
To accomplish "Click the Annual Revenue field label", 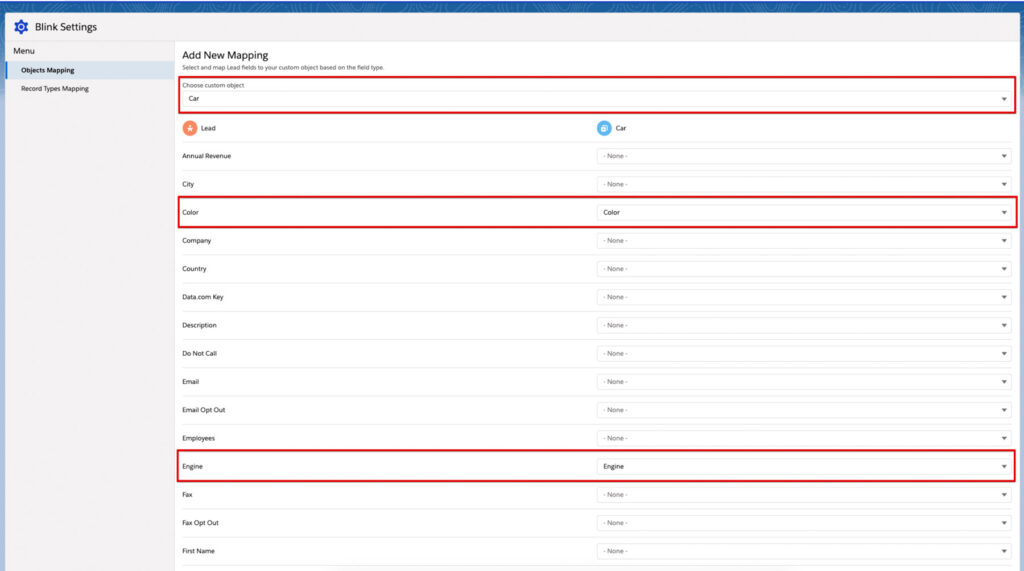I will tap(206, 156).
